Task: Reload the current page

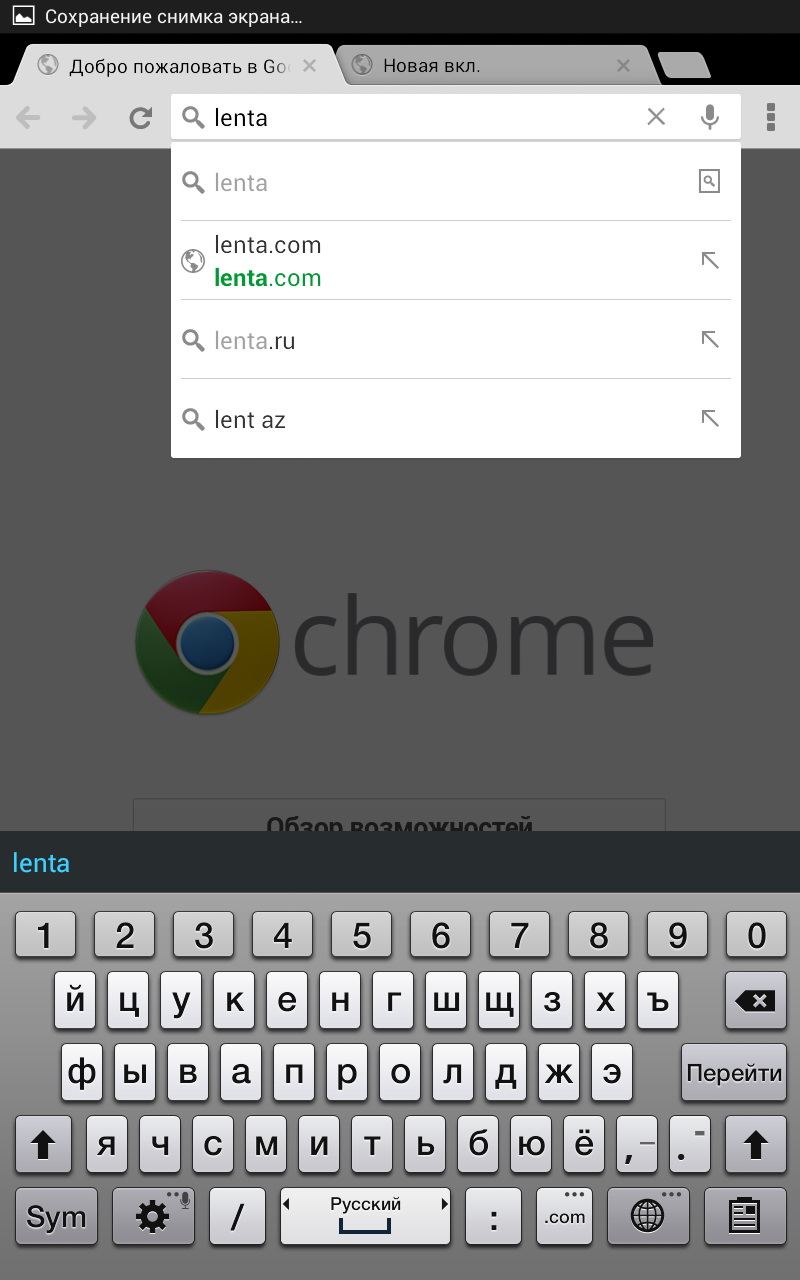Action: click(141, 118)
